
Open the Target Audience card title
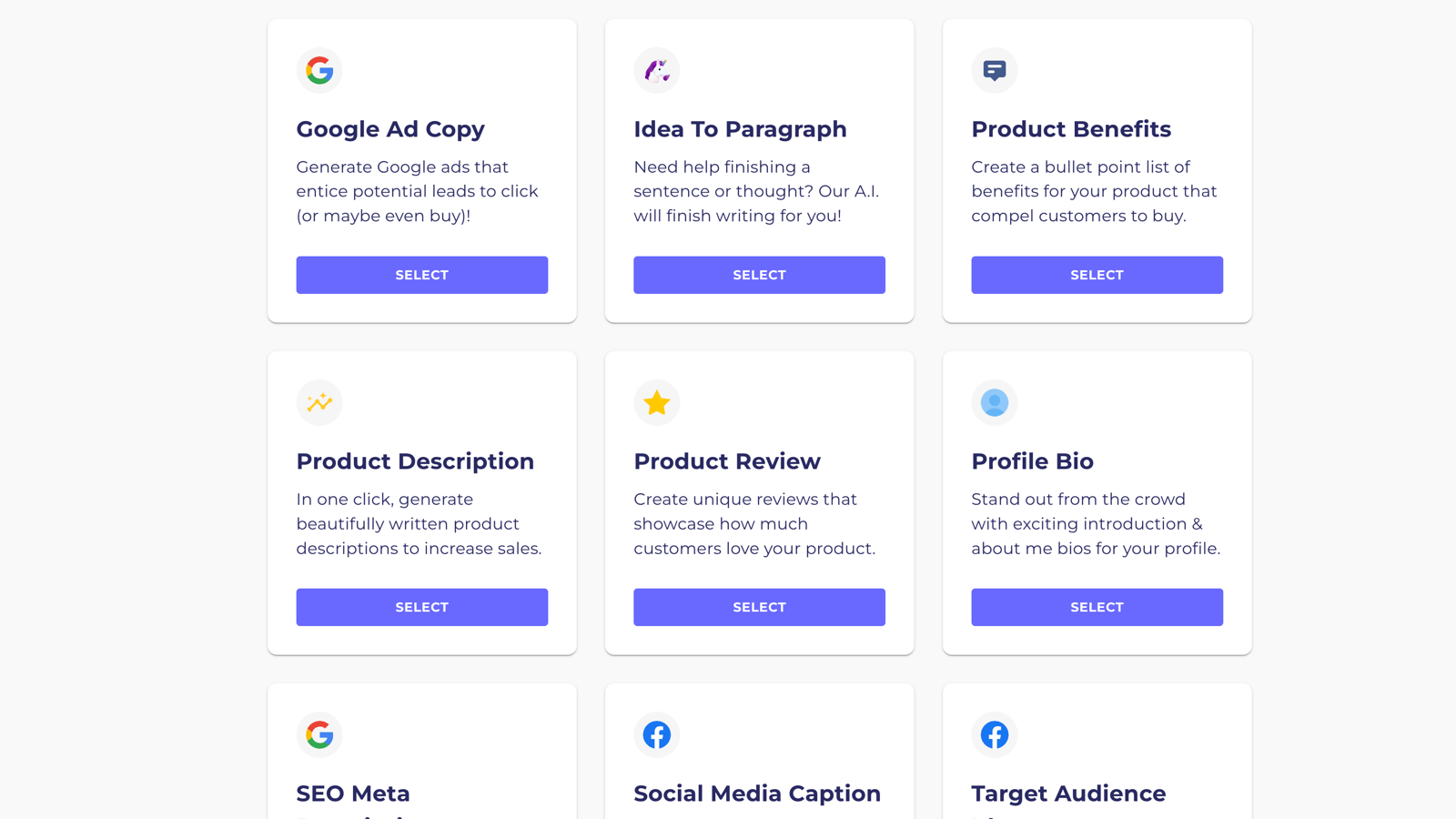point(1068,794)
